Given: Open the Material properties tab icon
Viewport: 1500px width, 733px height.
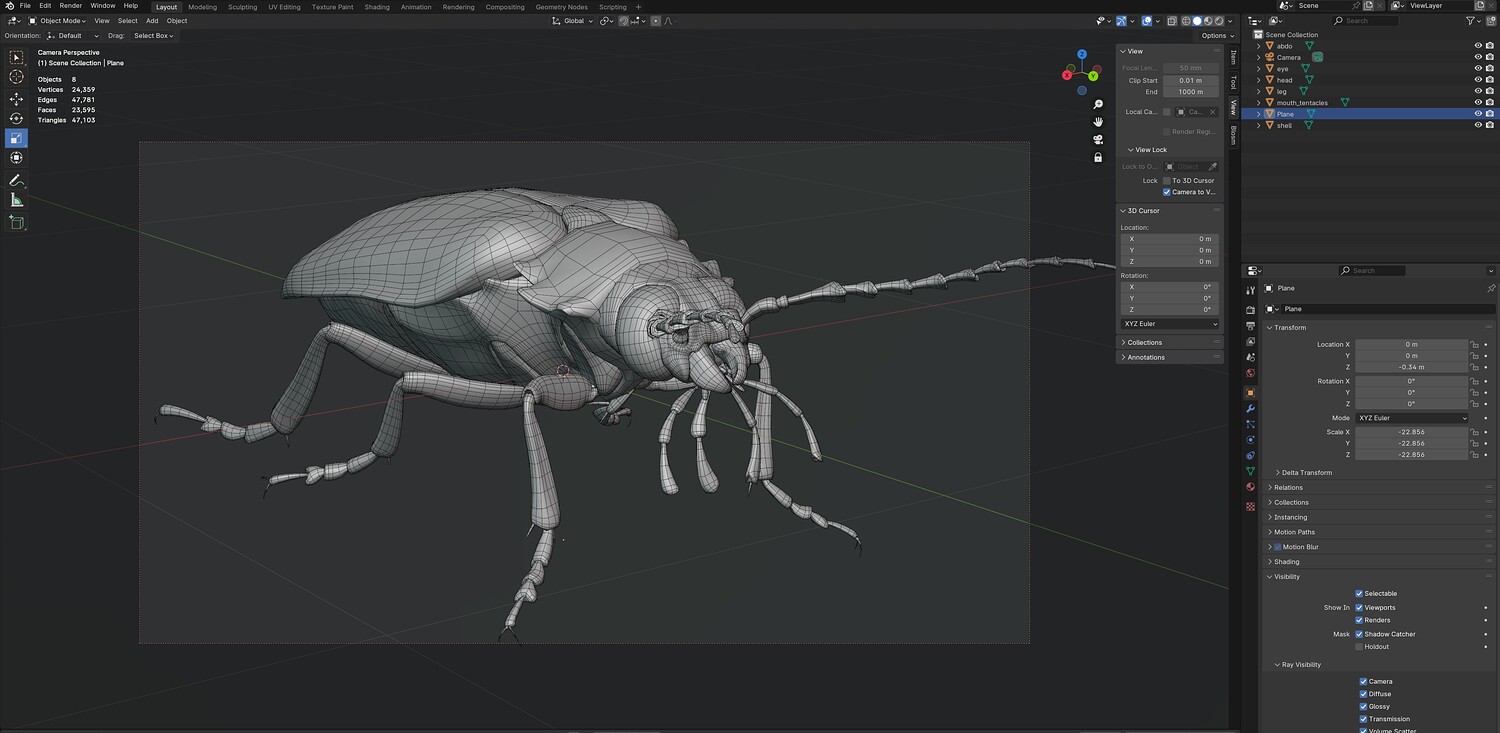Looking at the screenshot, I should tap(1250, 487).
